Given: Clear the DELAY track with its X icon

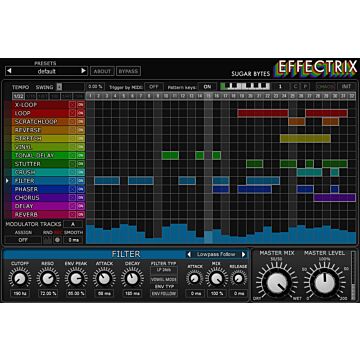Looking at the screenshot, I should 72,206.
